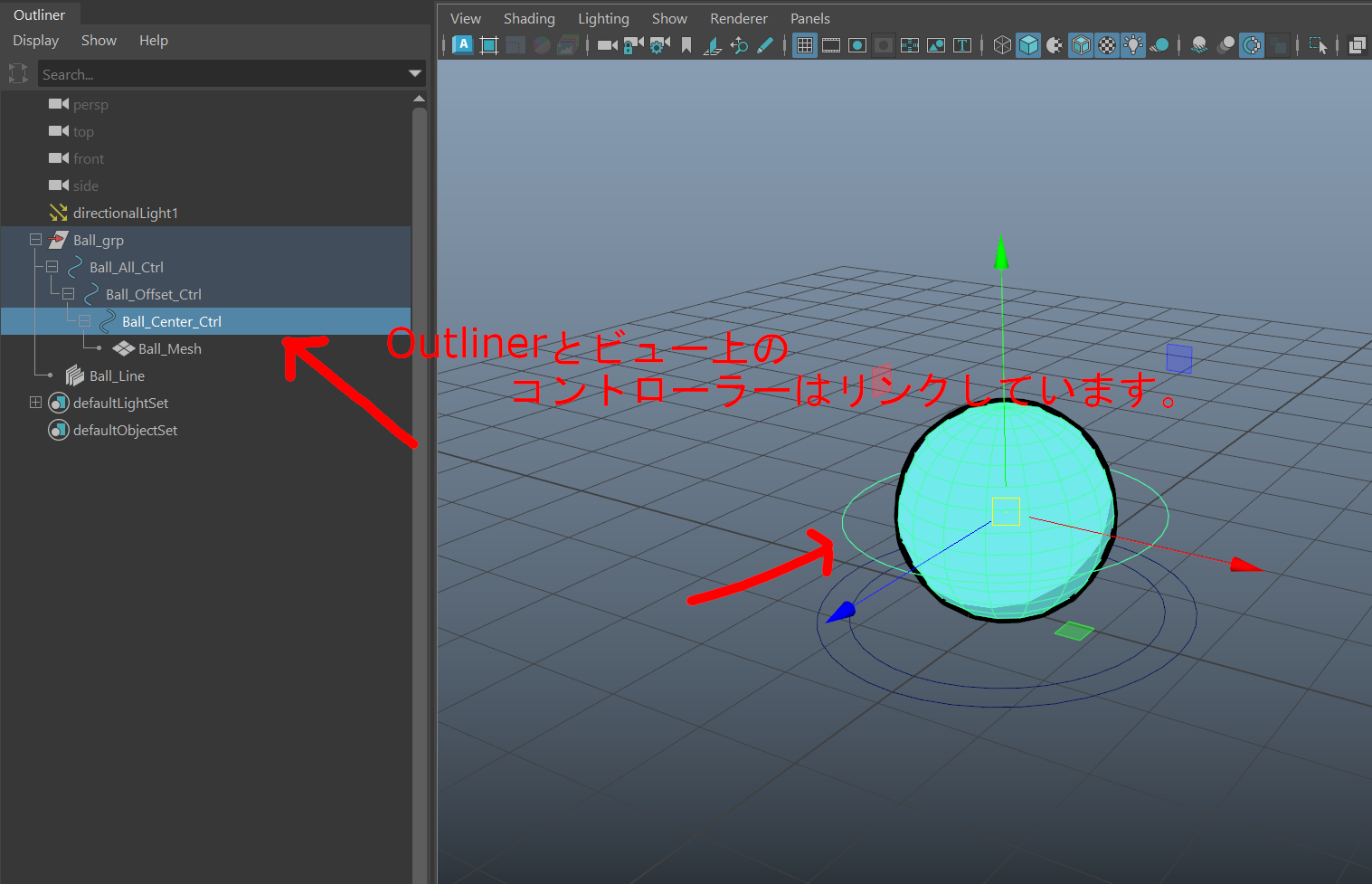Click the camera Bookmarks icon
The image size is (1372, 884).
(x=686, y=45)
